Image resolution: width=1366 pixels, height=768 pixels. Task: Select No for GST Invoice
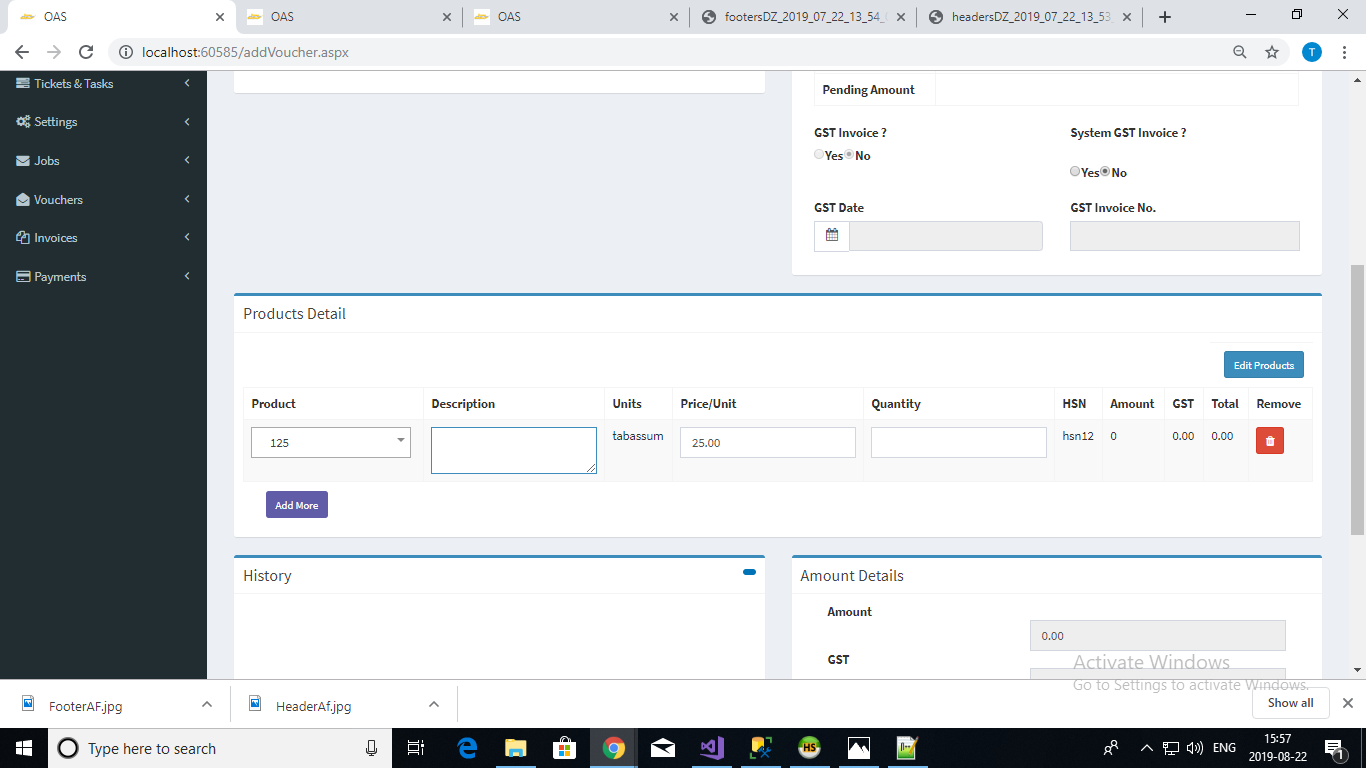pyautogui.click(x=850, y=155)
